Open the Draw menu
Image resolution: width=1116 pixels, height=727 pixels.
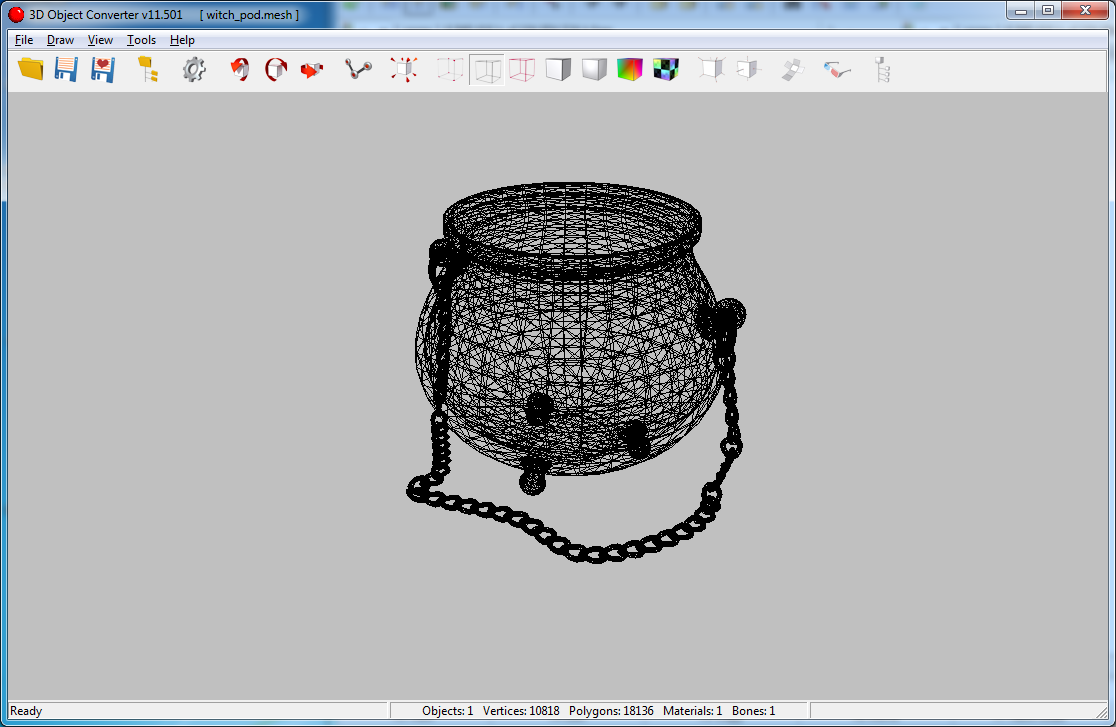tap(60, 40)
